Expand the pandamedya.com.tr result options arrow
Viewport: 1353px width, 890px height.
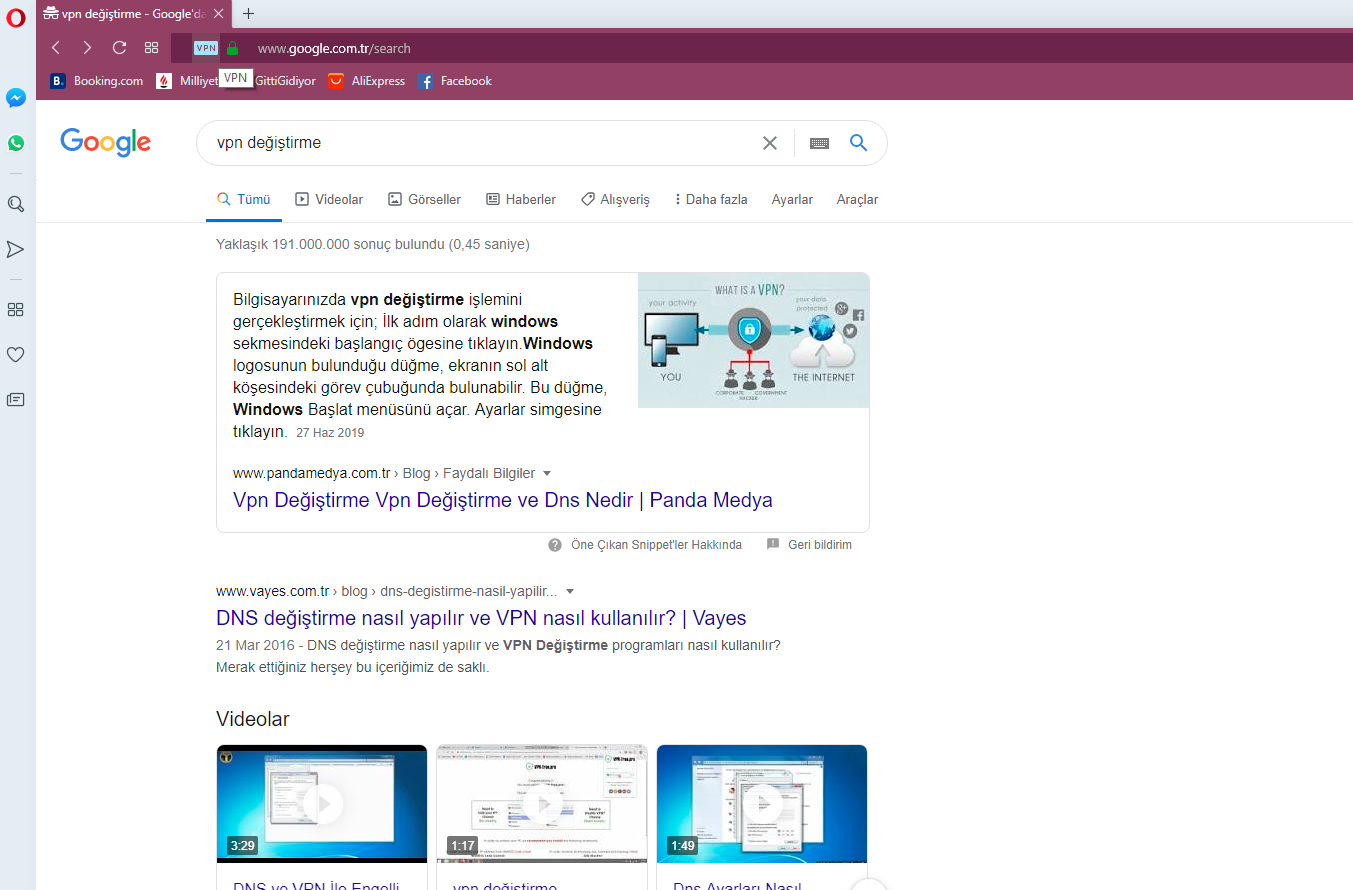547,473
